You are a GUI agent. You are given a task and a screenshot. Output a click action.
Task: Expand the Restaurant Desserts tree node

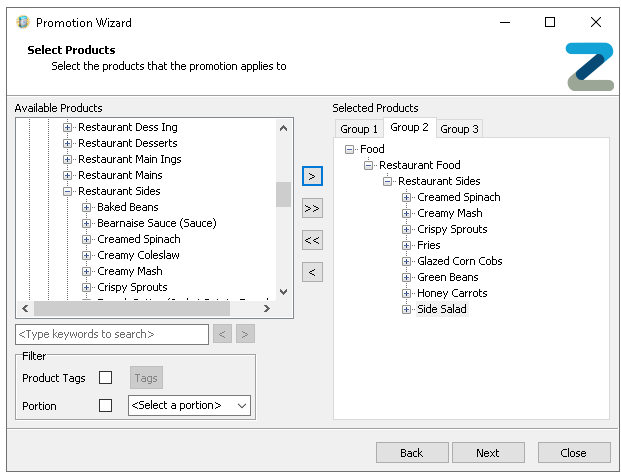(x=68, y=143)
